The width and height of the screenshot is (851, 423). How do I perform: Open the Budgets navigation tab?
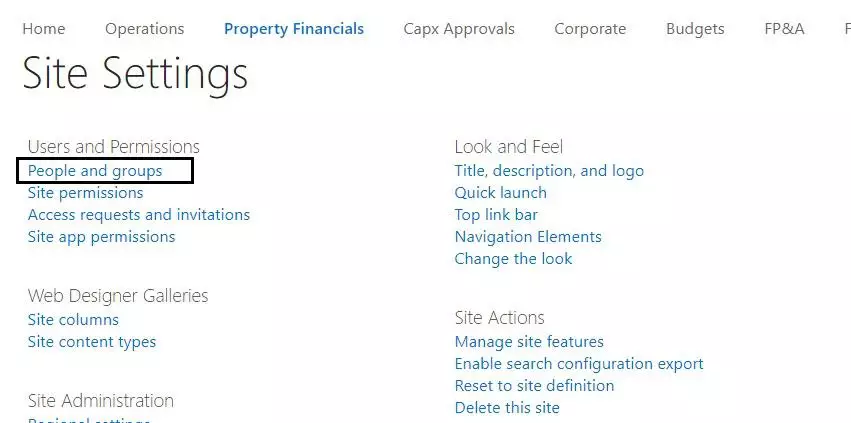695,29
